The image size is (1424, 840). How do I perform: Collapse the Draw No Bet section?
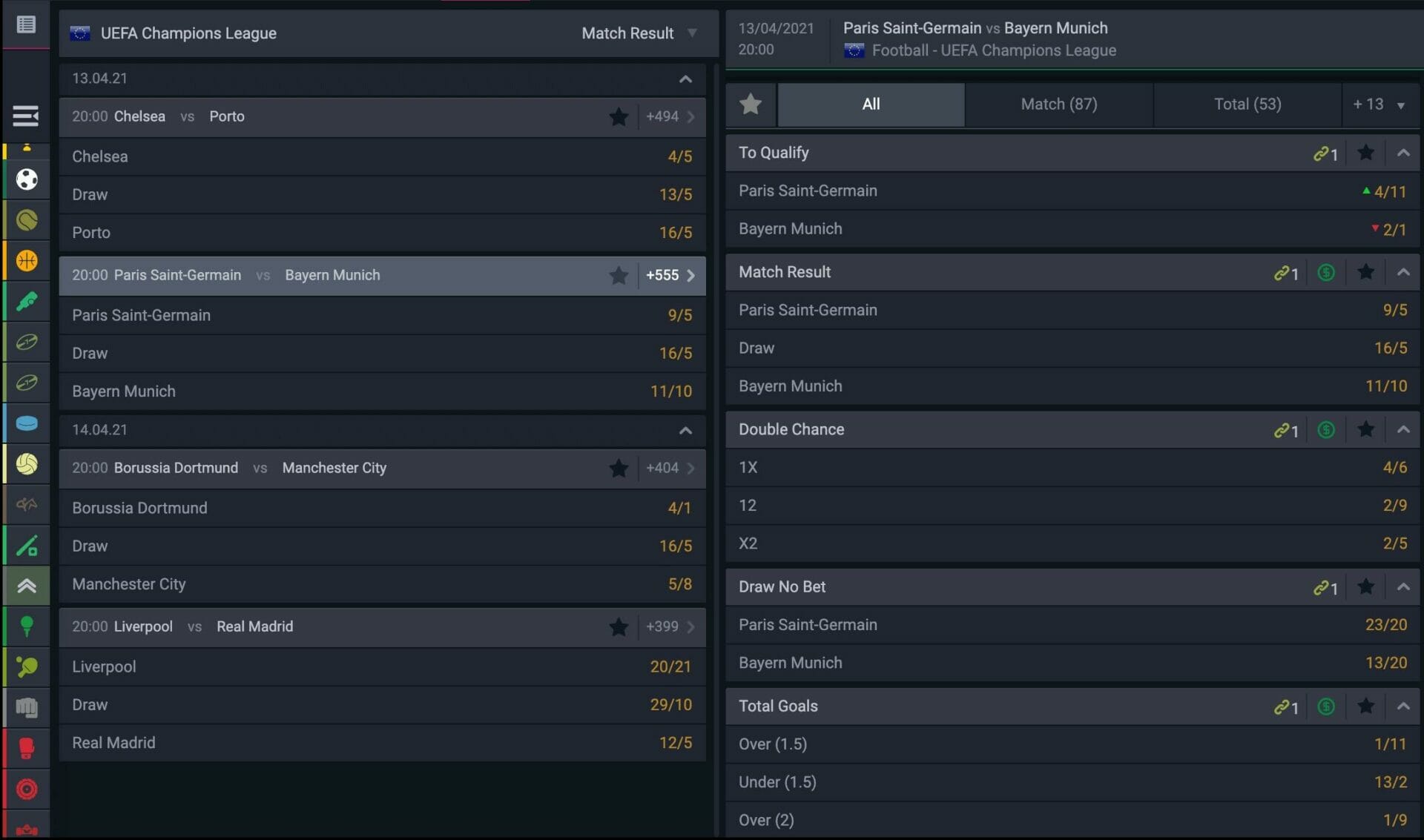(1403, 586)
